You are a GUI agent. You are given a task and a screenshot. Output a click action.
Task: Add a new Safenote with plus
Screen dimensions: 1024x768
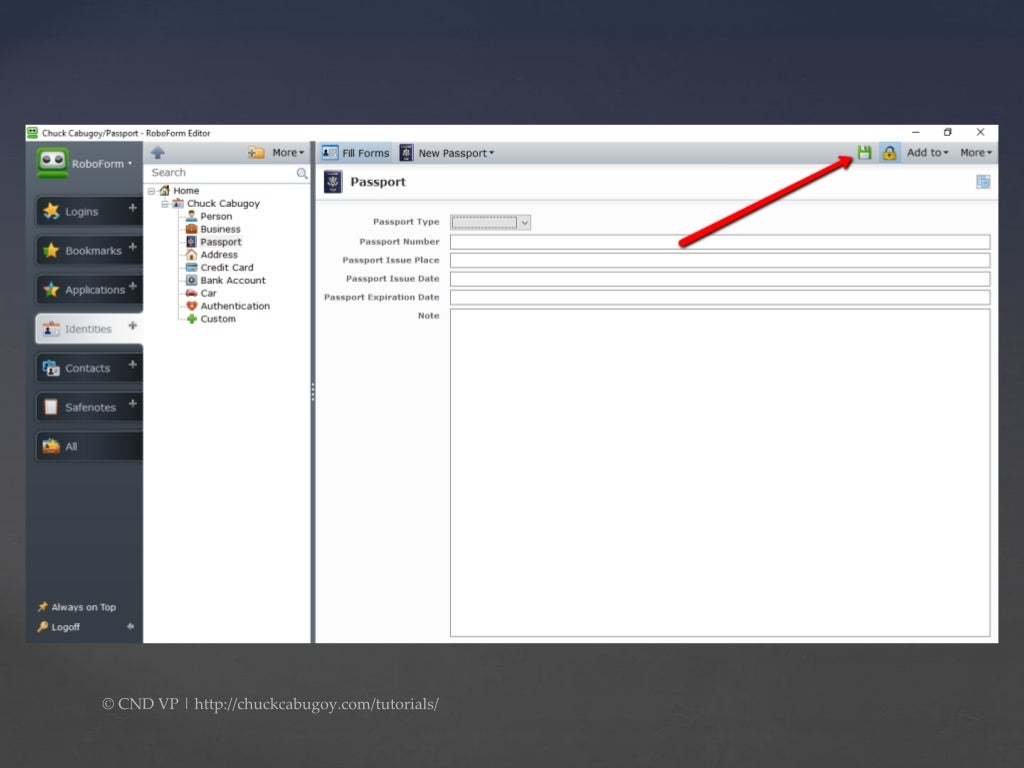coord(133,404)
